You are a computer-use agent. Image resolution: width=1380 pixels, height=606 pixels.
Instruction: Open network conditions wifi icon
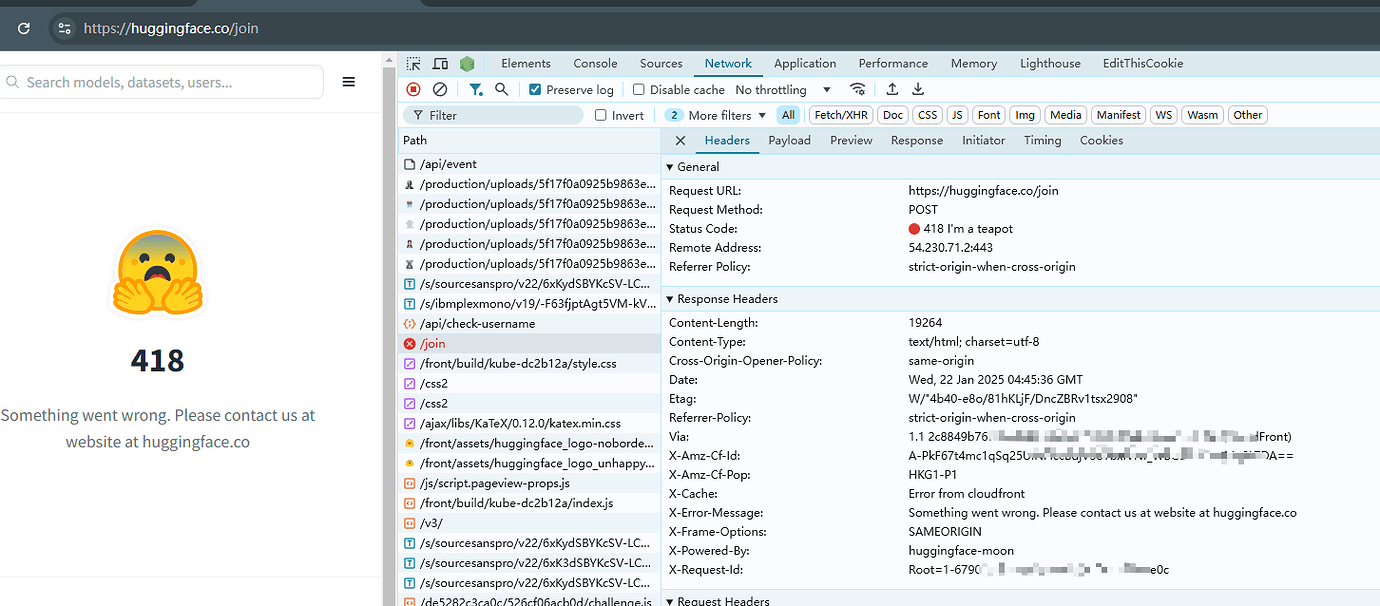(x=857, y=89)
